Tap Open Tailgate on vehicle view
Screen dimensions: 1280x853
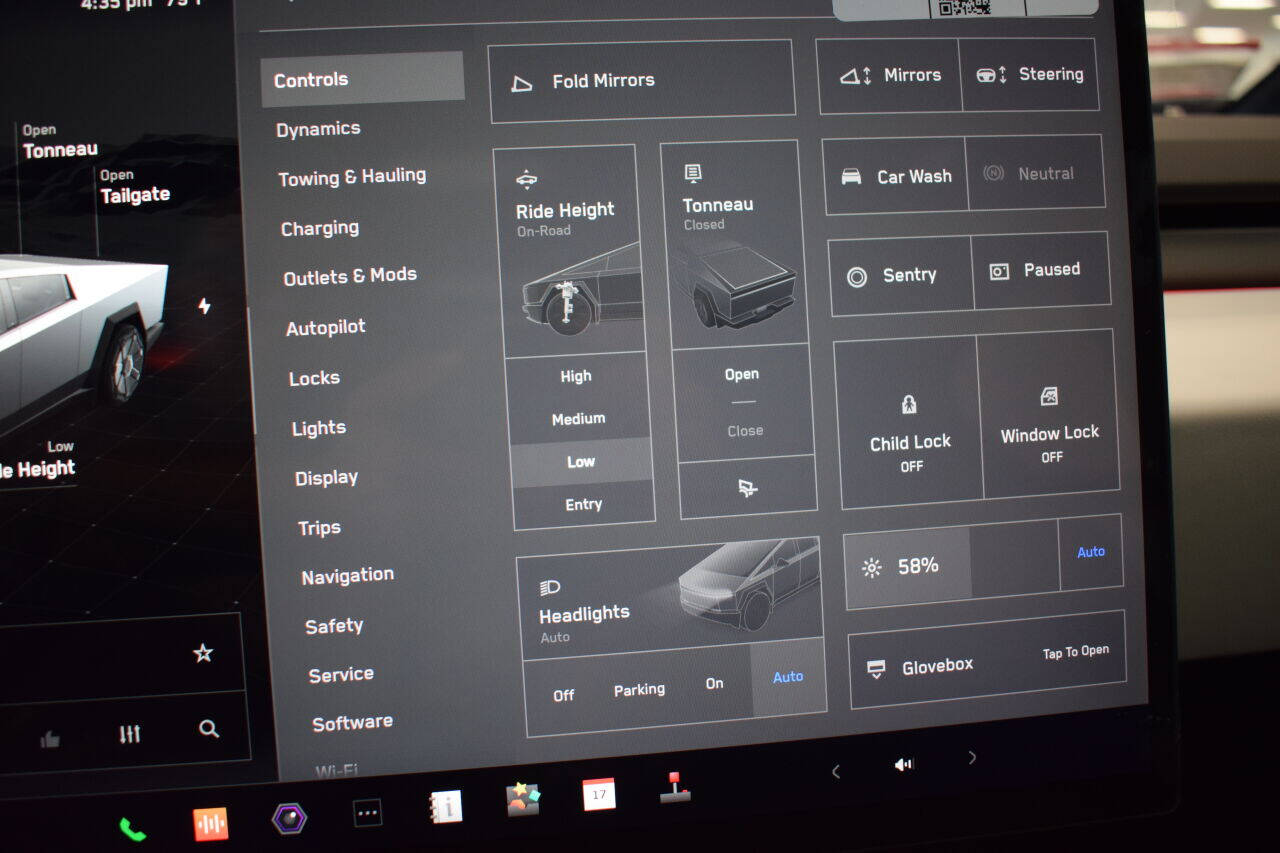[134, 187]
